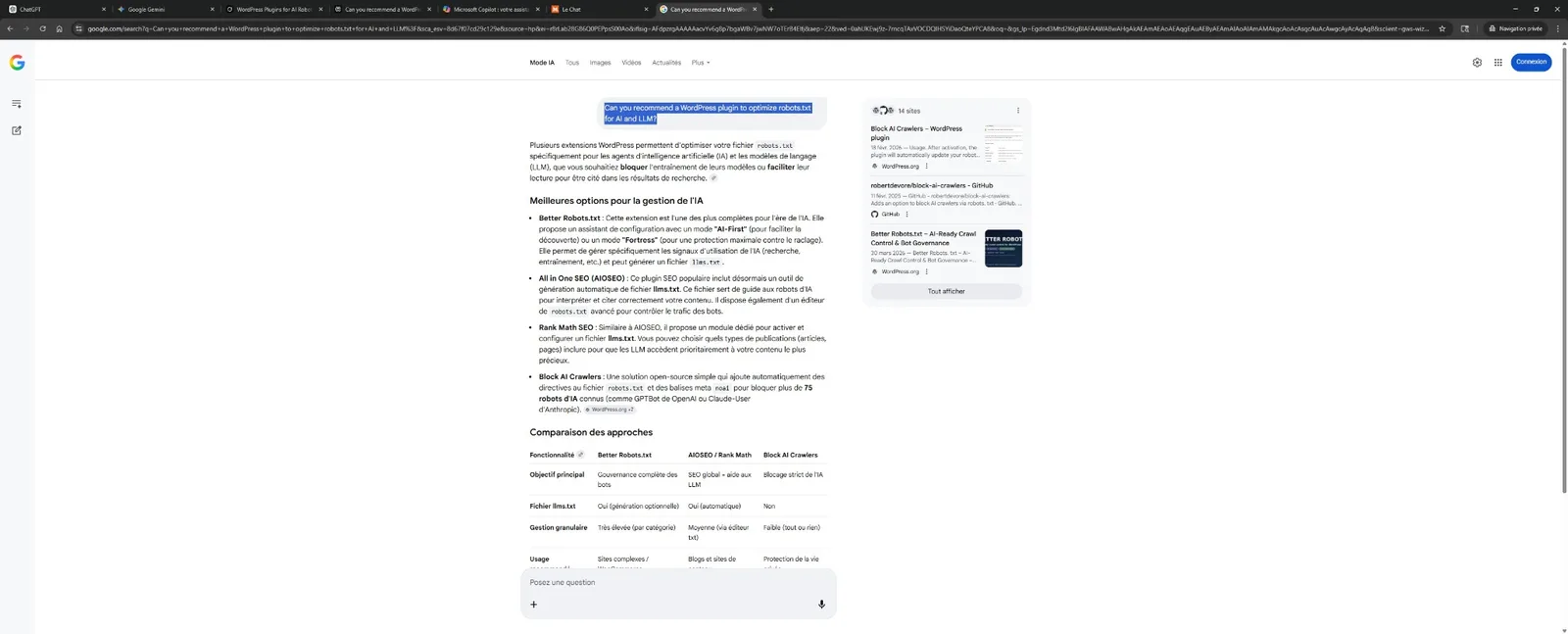Expand the Plus dropdown menu

pos(701,63)
